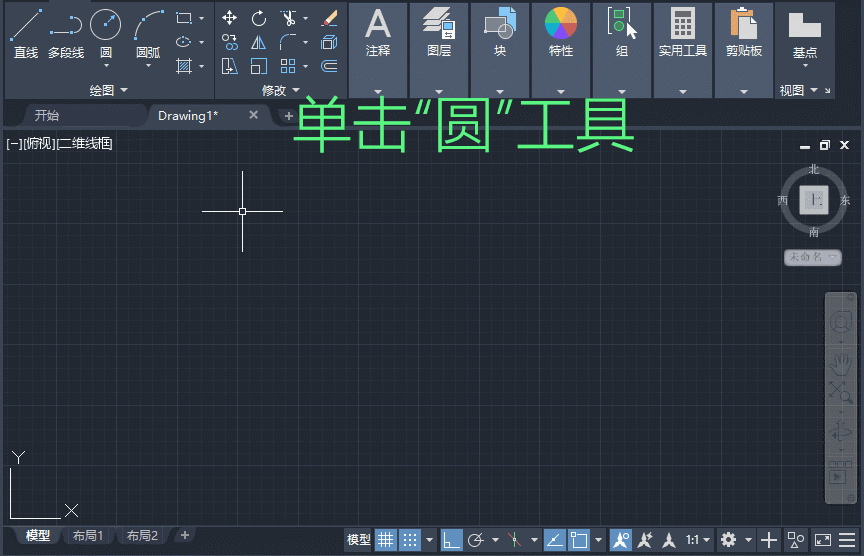Open the Trim tool dropdown arrow

[x=305, y=19]
